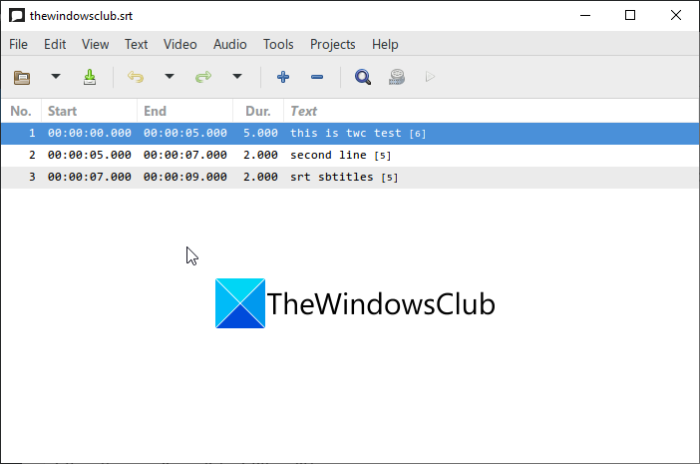
Task: Insert a new subtitle with plus icon
Action: point(283,77)
